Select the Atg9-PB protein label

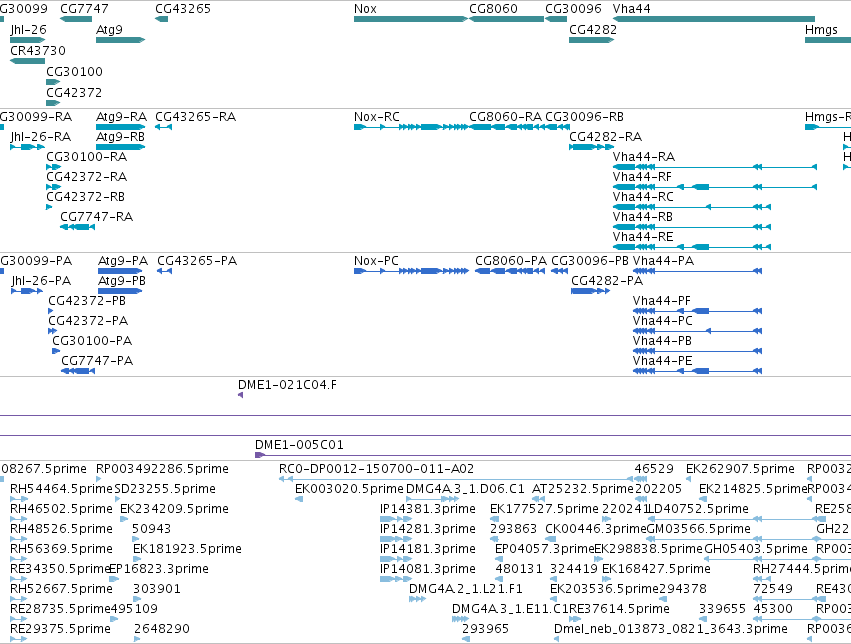coord(122,281)
